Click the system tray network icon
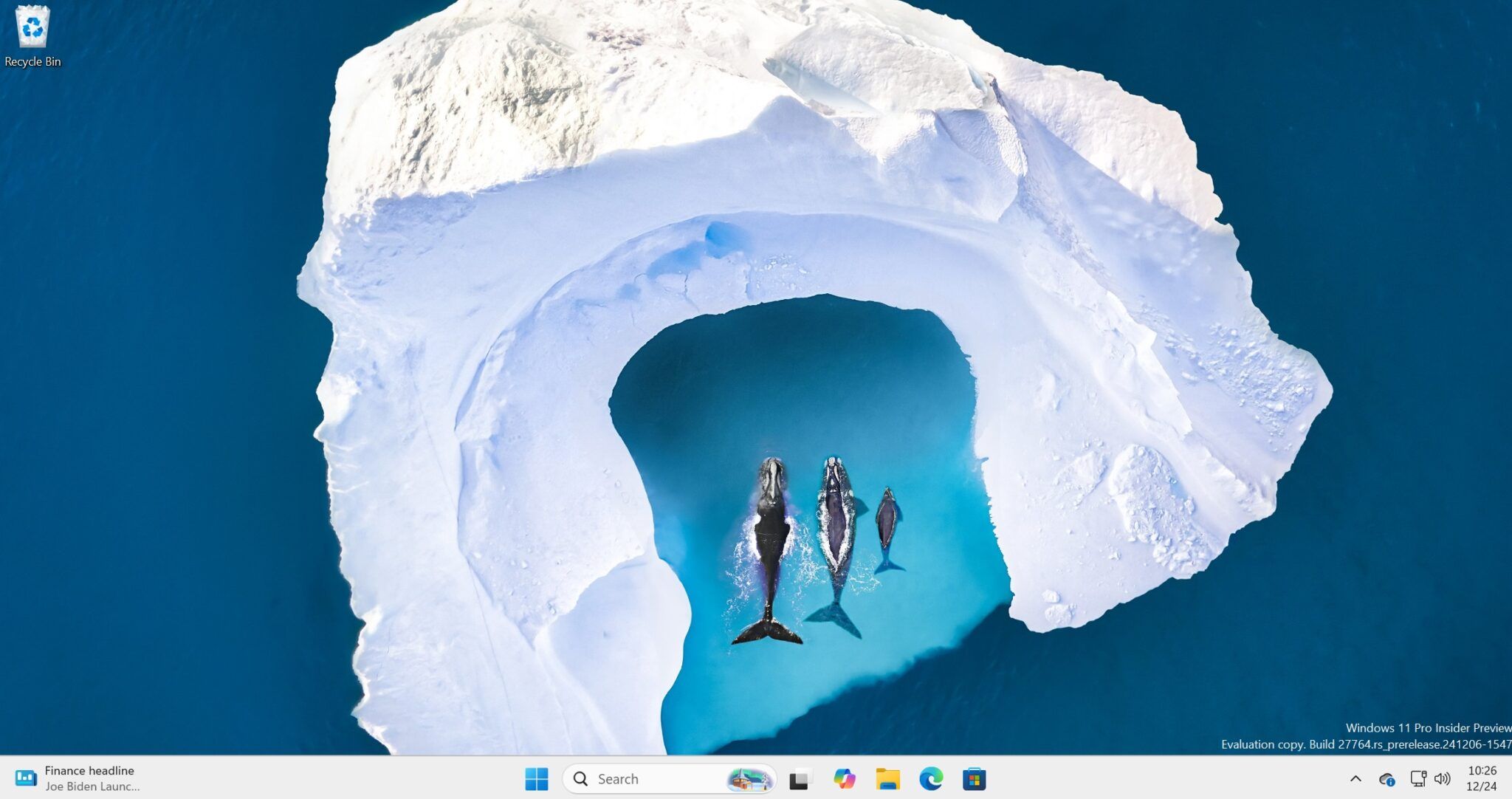Screen dimensions: 1512x799 pos(1422,780)
